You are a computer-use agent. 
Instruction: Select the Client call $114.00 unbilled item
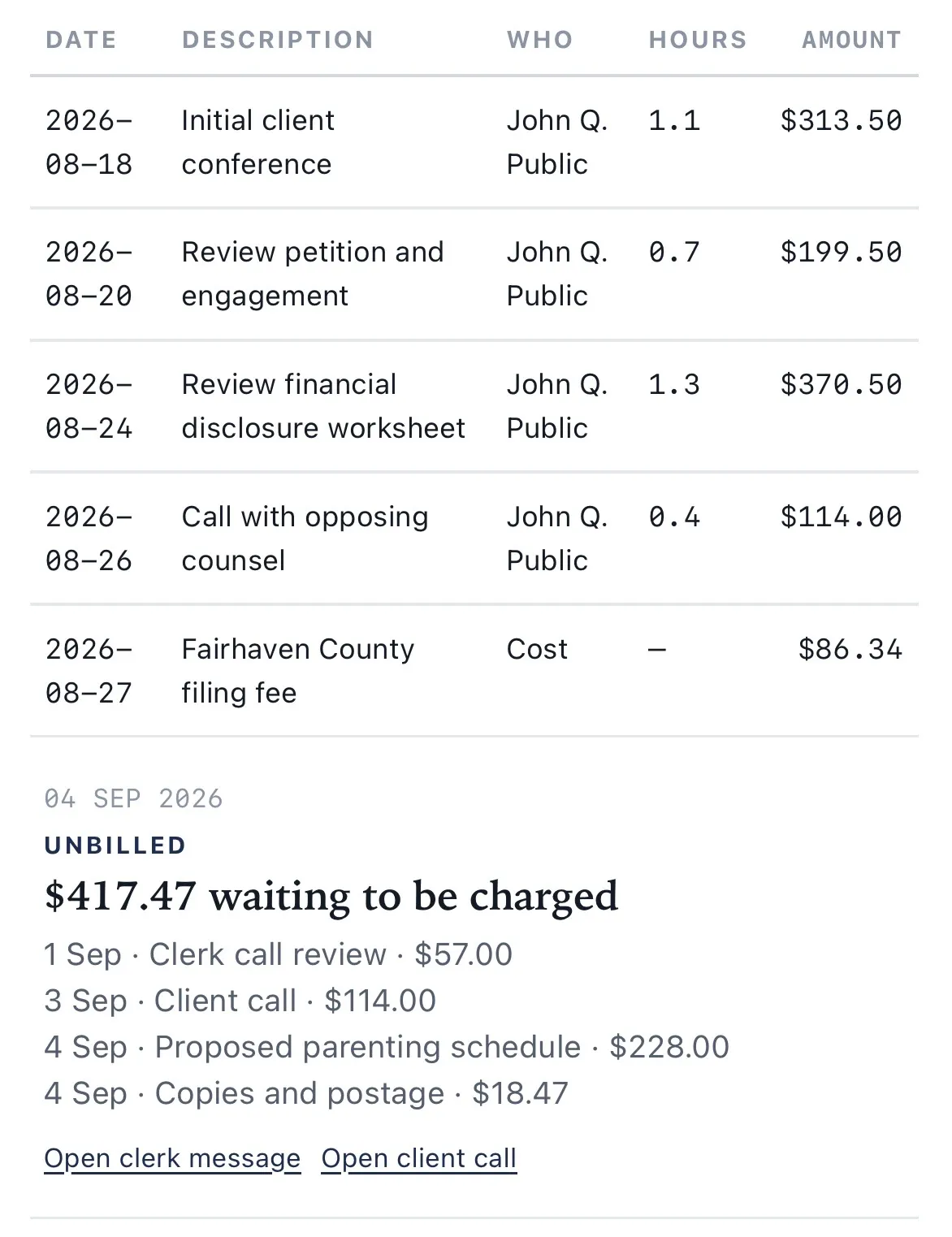point(240,1001)
